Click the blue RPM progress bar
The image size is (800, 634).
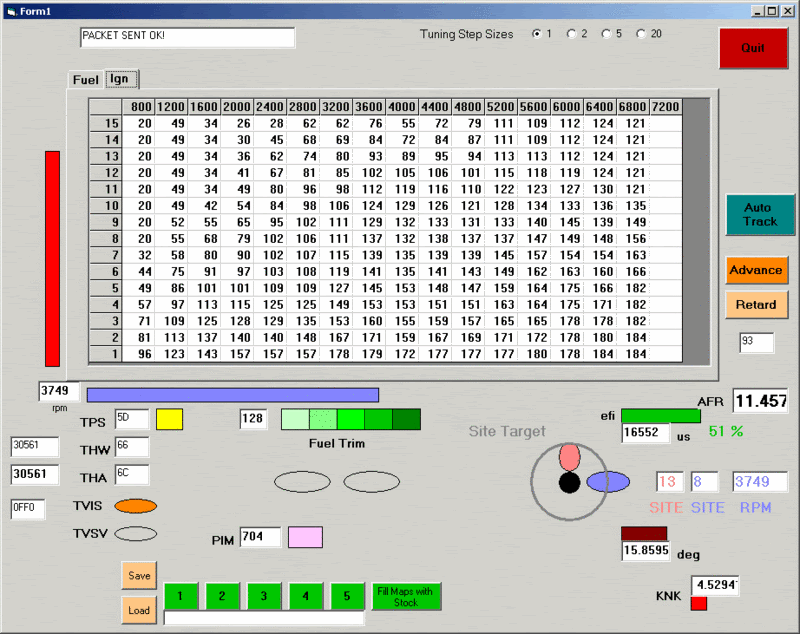(233, 395)
